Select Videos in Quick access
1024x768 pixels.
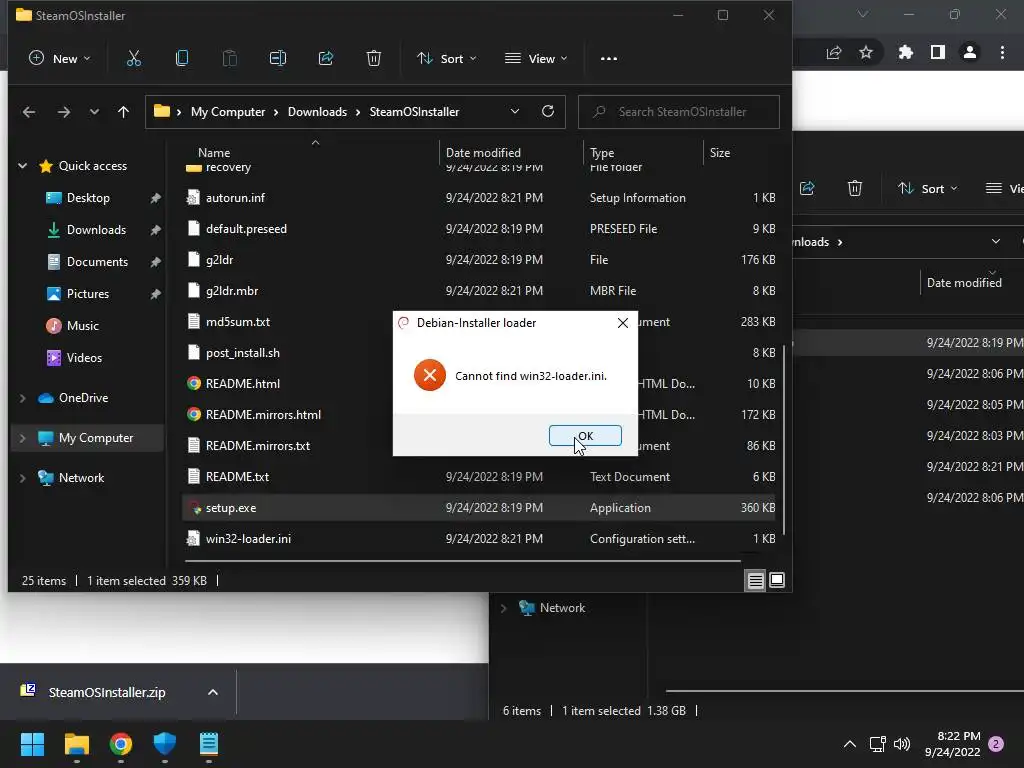coord(84,358)
